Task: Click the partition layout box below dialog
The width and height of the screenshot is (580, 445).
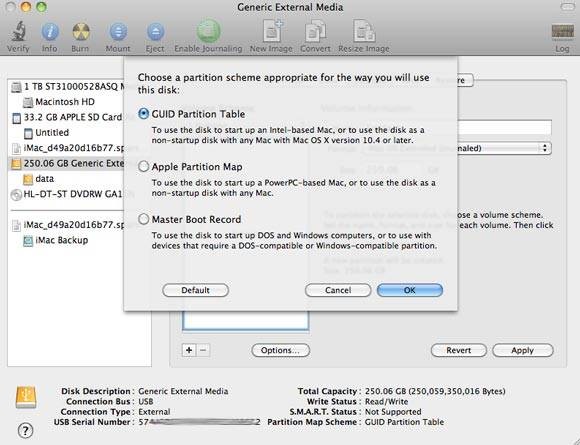Action: click(x=246, y=321)
